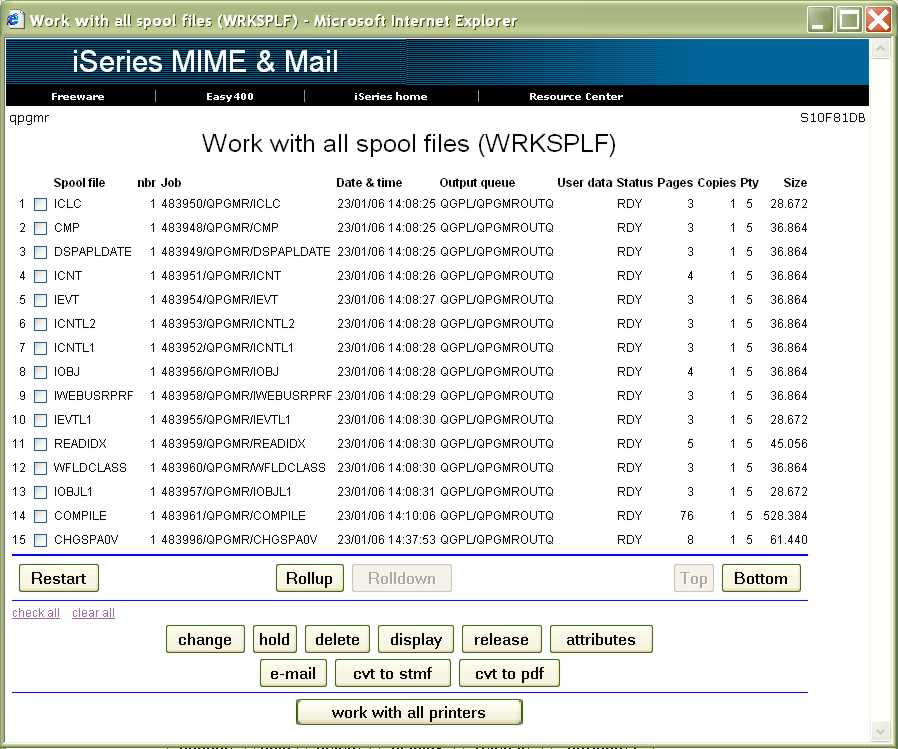Click the Internet Explorer icon in title bar
The height and width of the screenshot is (749, 898).
pyautogui.click(x=15, y=20)
